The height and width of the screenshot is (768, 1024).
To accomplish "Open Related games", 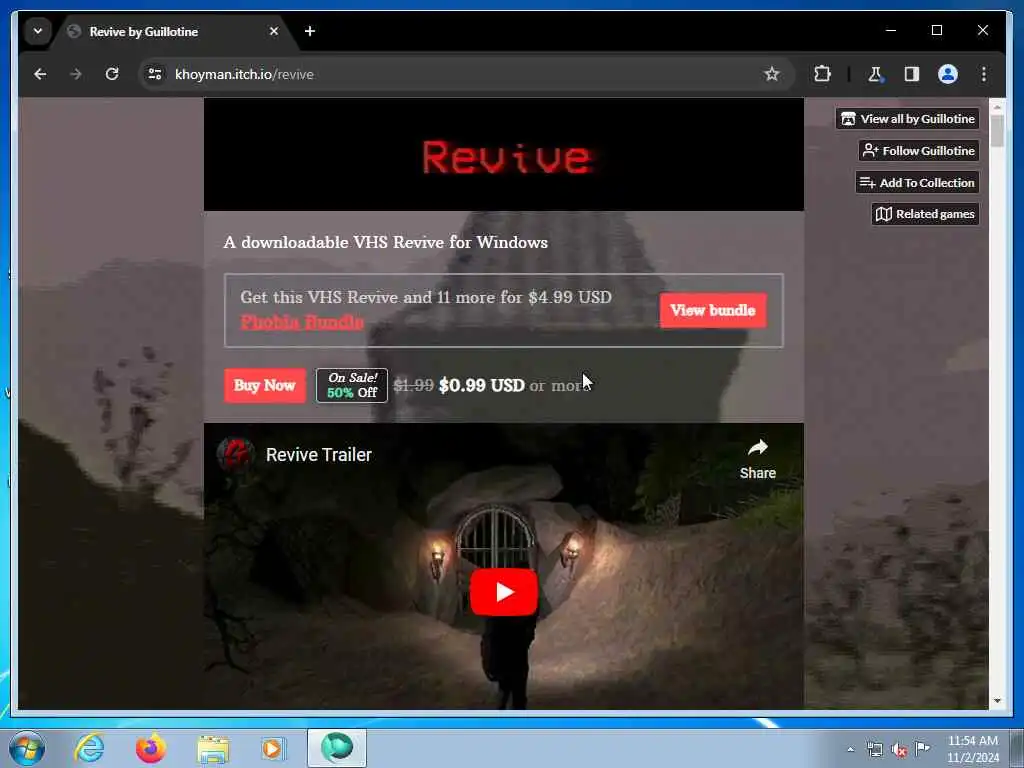I will (x=925, y=214).
